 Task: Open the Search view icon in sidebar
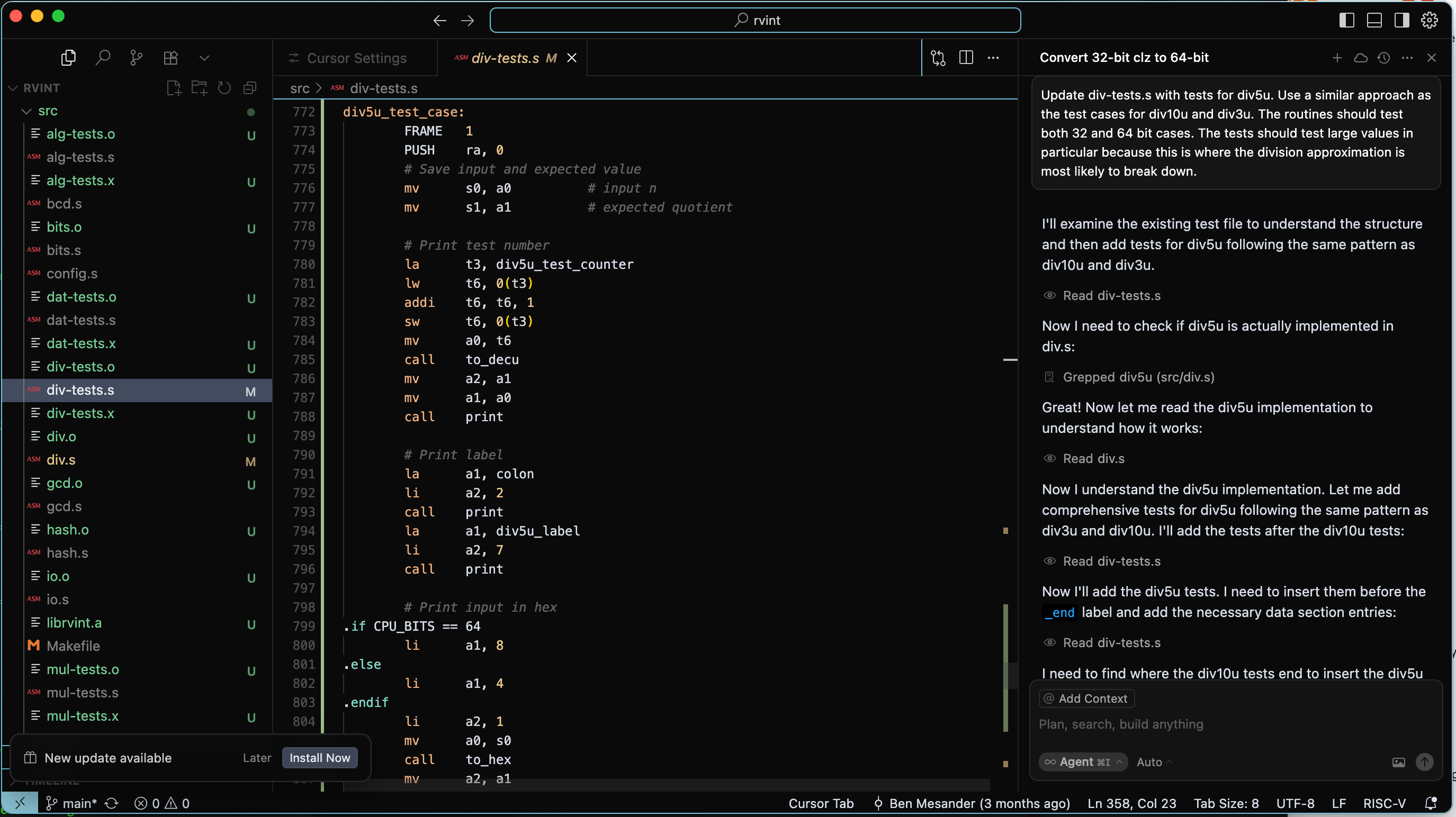pos(102,58)
